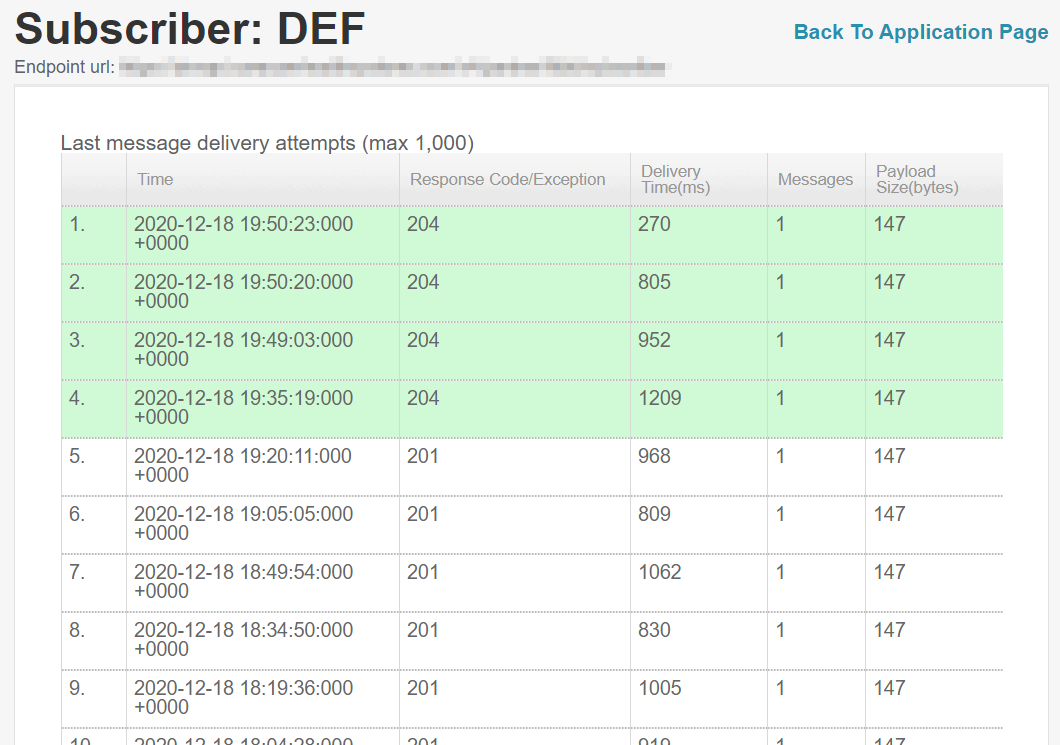Click the 204 response code in row 1
This screenshot has height=745, width=1060.
pyautogui.click(x=422, y=224)
